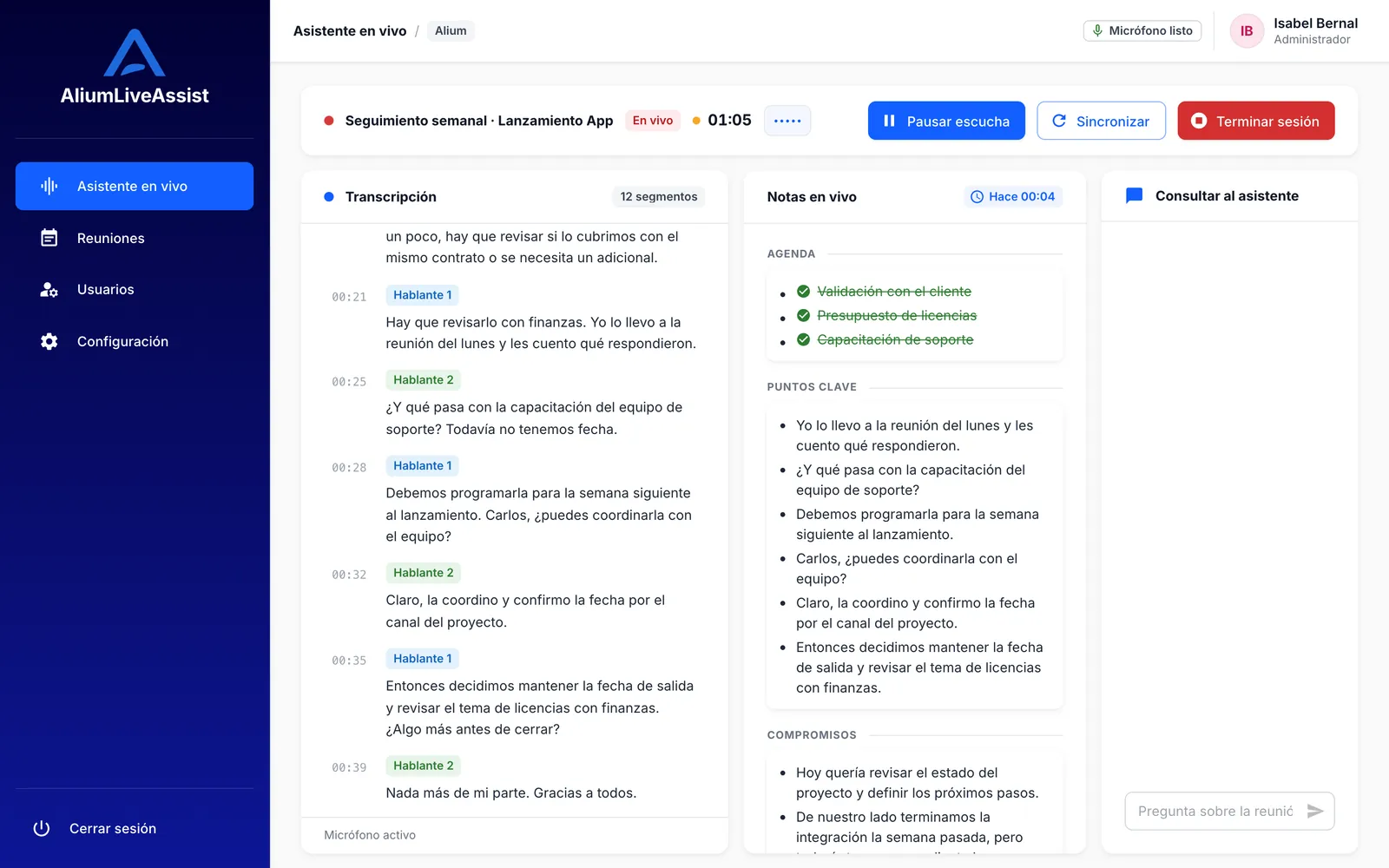The image size is (1389, 868).
Task: Click the 12 segmentos badge
Action: (658, 197)
